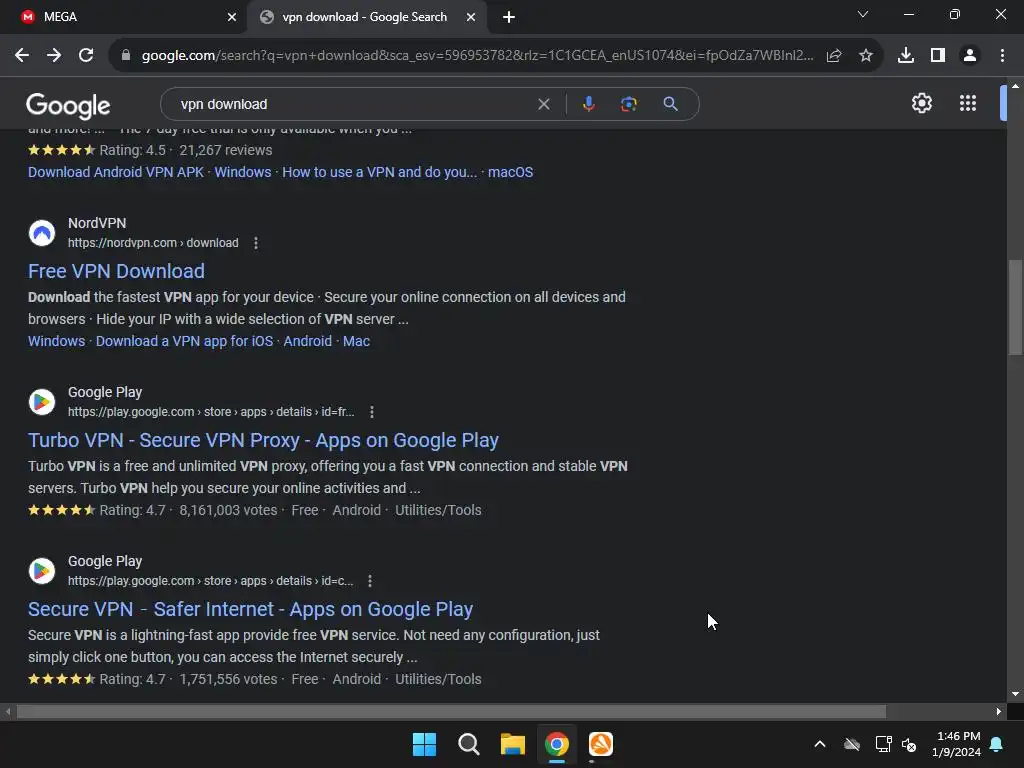The height and width of the screenshot is (768, 1024).
Task: Close the MEGA tab
Action: [232, 17]
